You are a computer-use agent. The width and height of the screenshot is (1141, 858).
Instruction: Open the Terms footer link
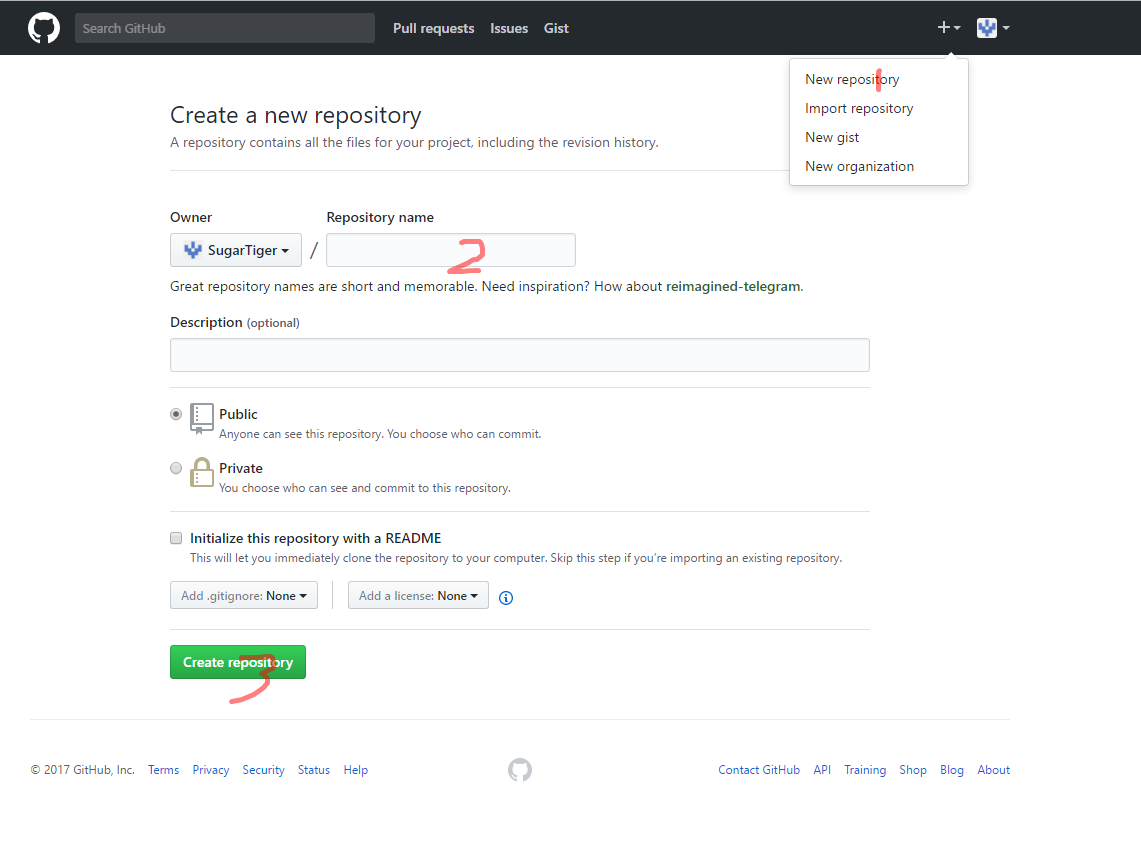coord(163,770)
